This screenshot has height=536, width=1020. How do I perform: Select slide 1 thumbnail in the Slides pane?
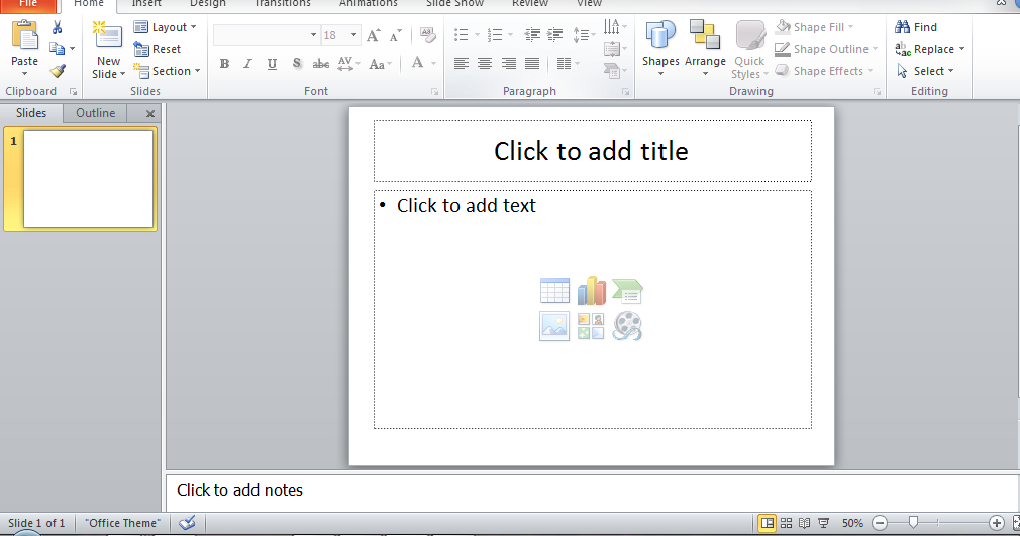88,179
